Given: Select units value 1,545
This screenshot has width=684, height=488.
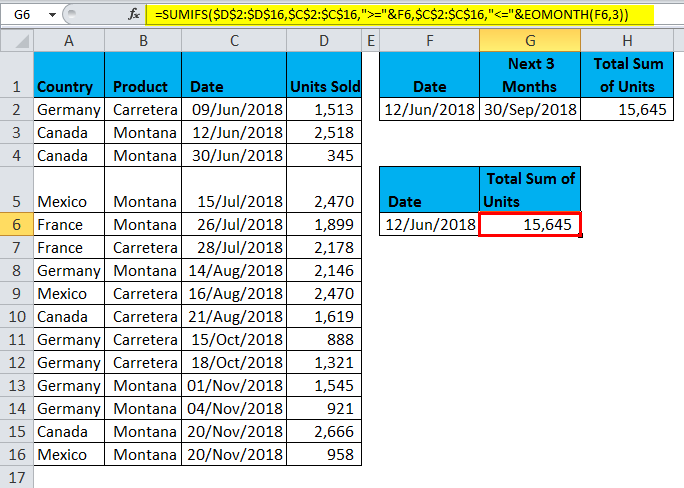Looking at the screenshot, I should point(324,386).
